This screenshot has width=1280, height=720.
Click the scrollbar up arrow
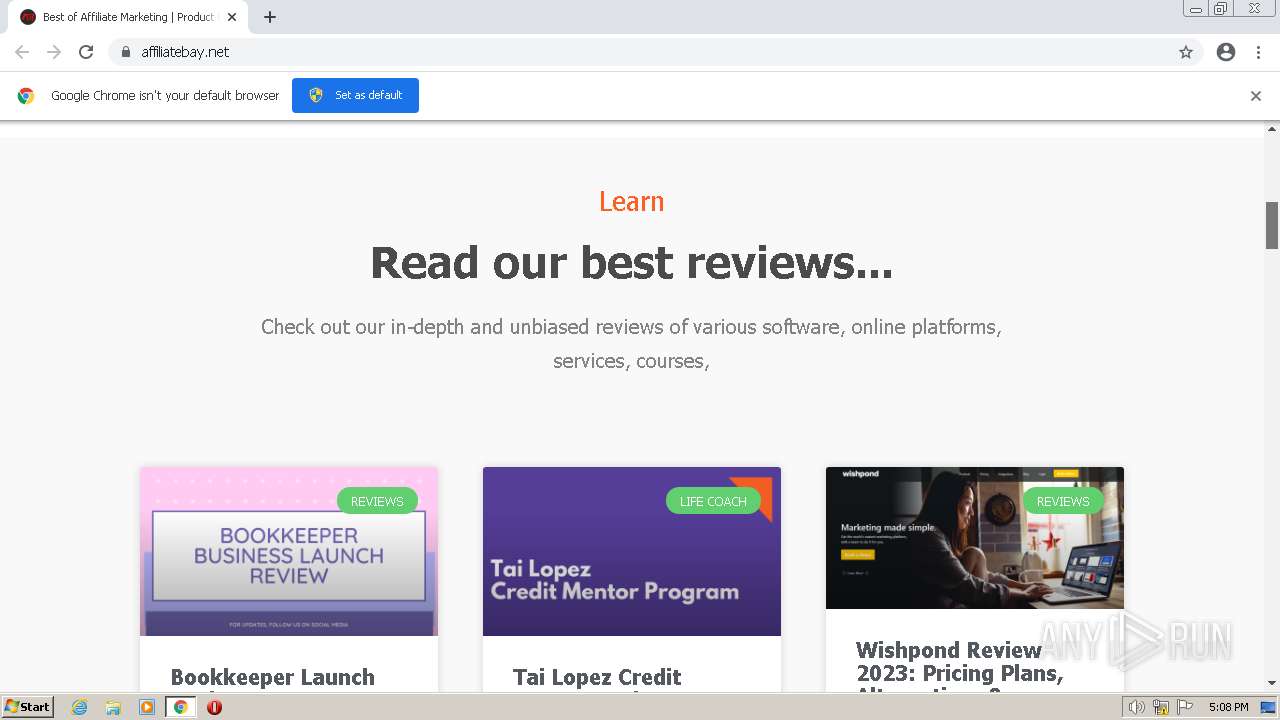click(x=1272, y=129)
